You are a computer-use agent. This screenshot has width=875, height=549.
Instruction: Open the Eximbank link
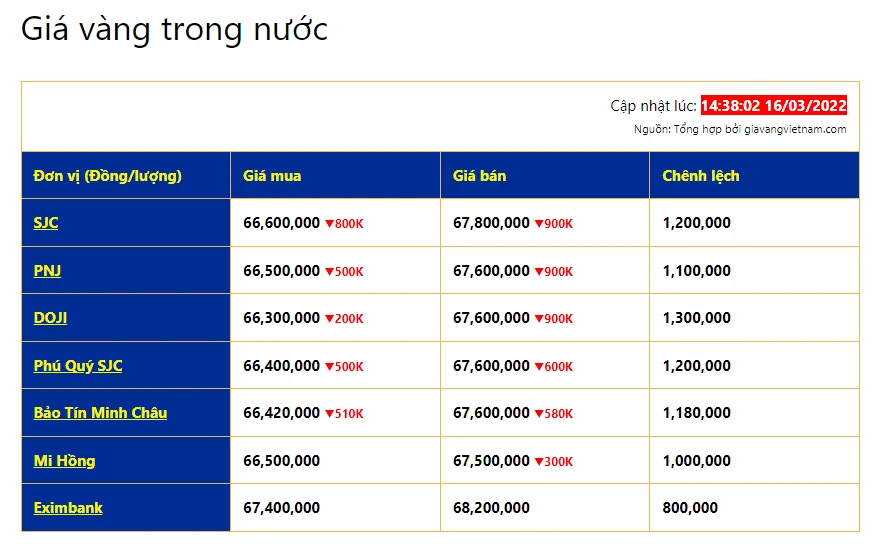(x=68, y=508)
